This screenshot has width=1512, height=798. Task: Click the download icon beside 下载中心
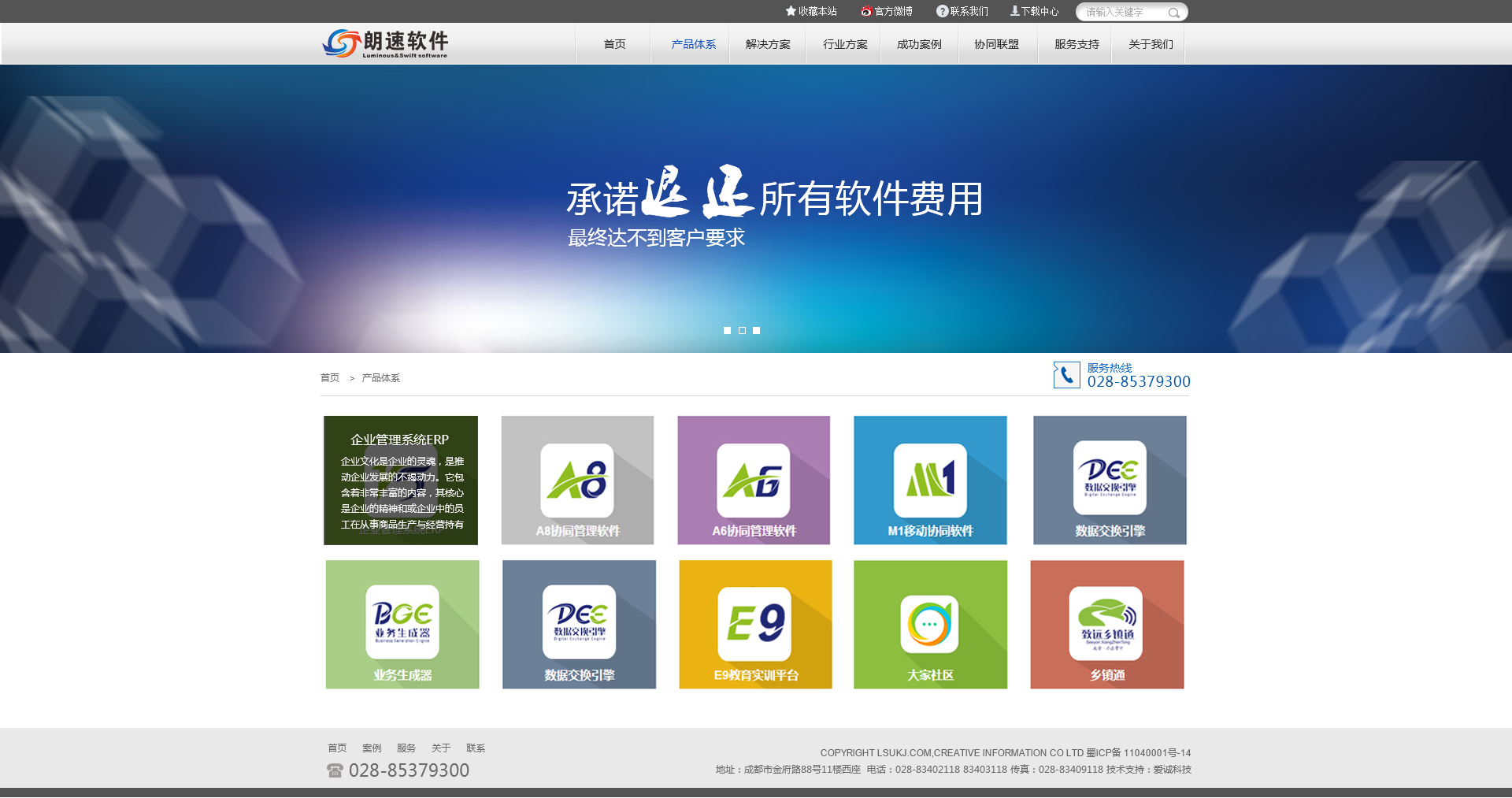pos(1015,11)
